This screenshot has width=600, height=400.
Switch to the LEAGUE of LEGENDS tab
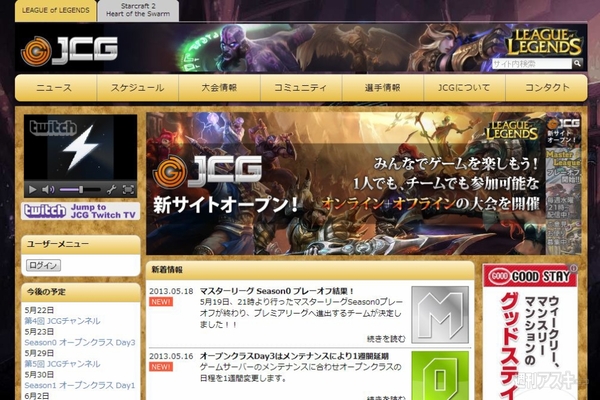coord(55,10)
